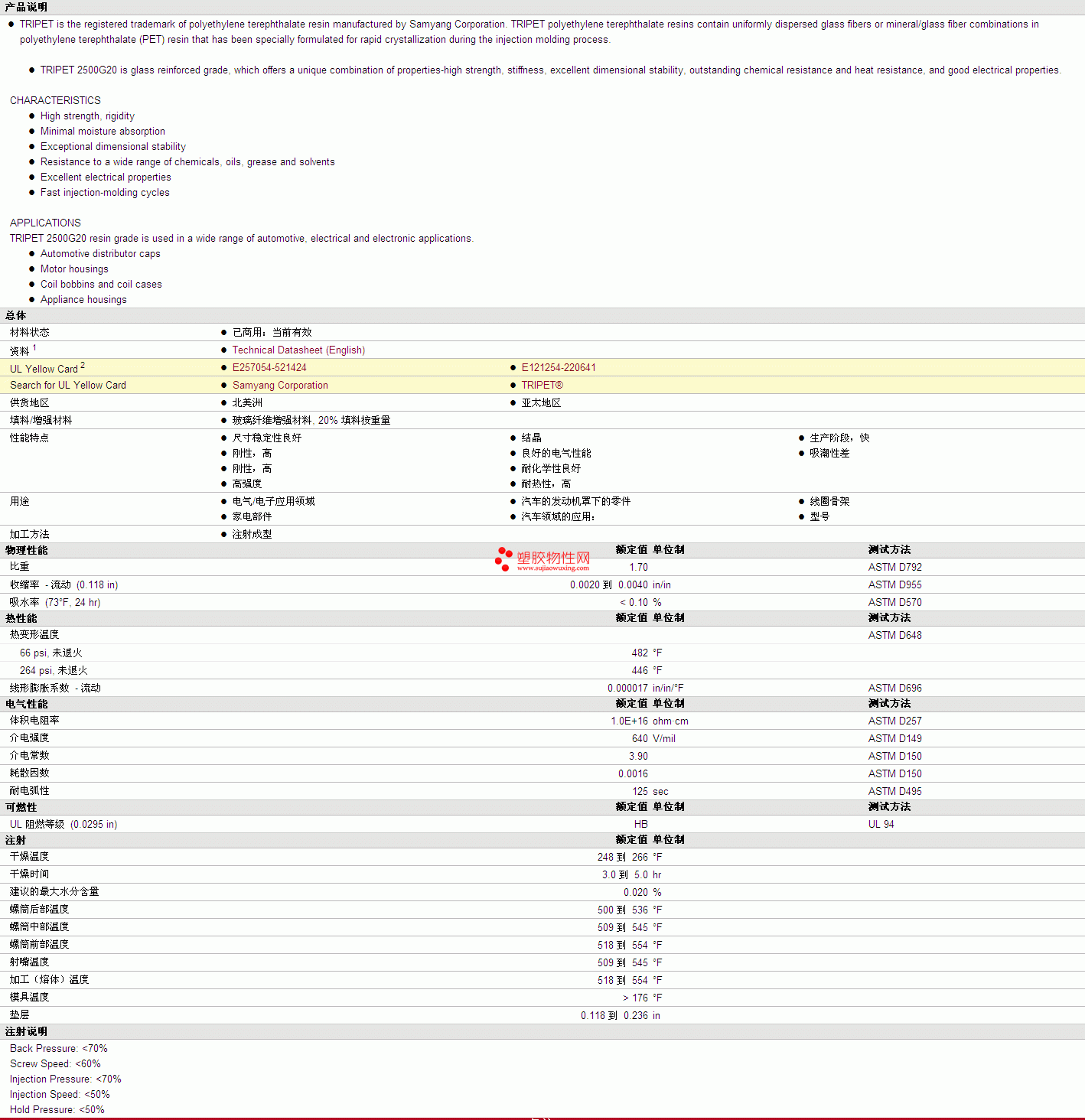Click the 'Back Pressure: <70%' note

(x=59, y=1049)
